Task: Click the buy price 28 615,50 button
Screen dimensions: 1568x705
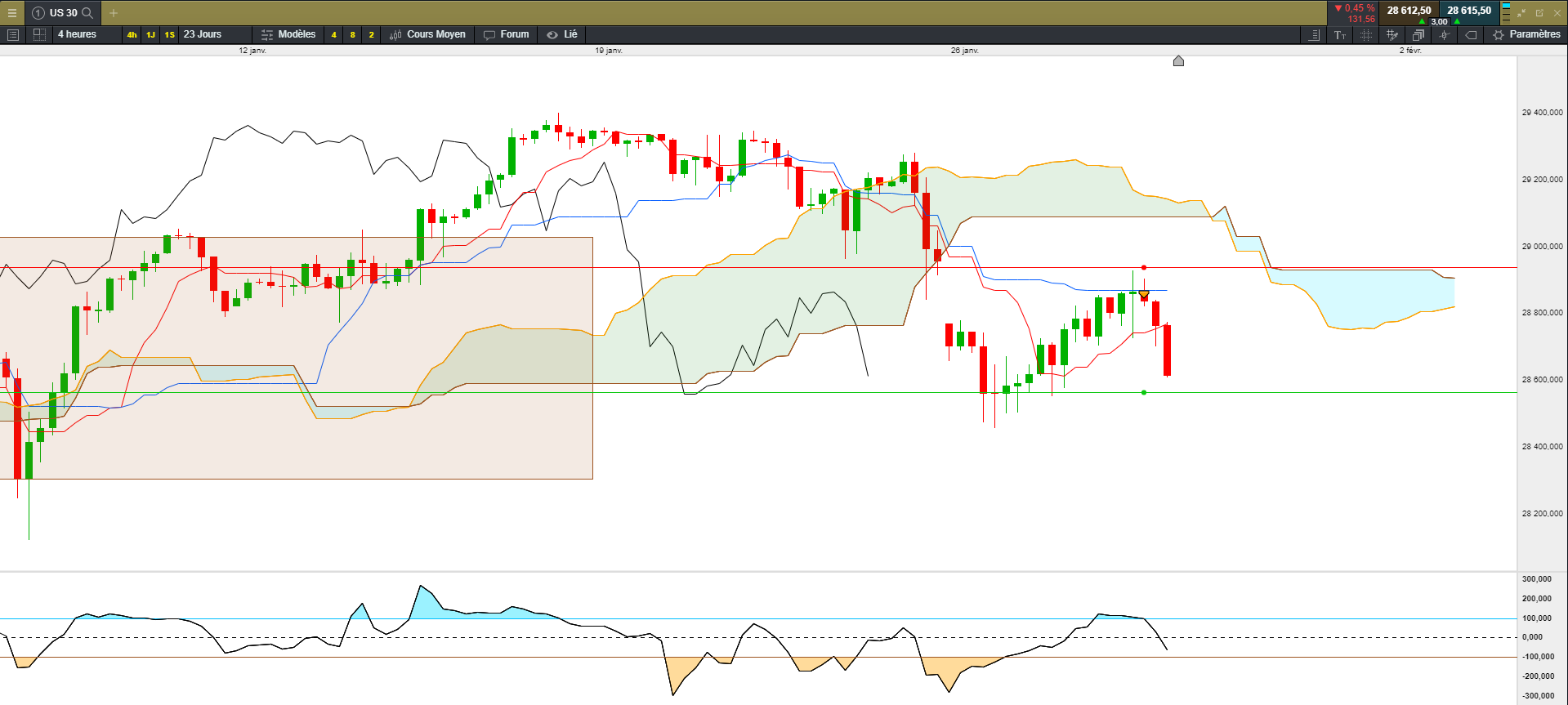Action: click(1469, 11)
